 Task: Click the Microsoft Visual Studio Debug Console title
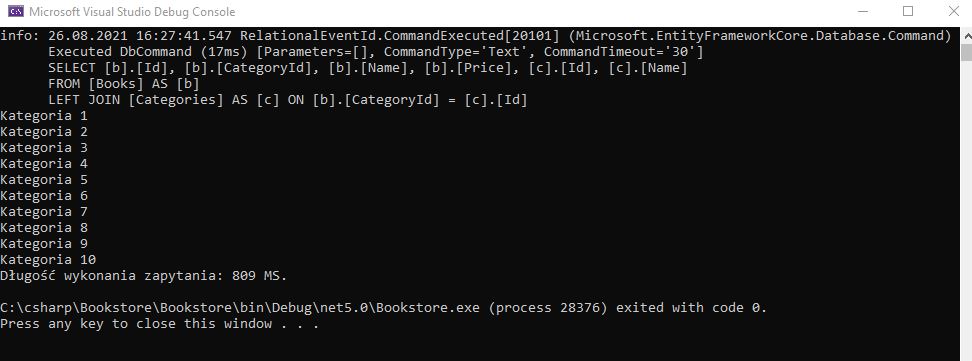(x=132, y=12)
